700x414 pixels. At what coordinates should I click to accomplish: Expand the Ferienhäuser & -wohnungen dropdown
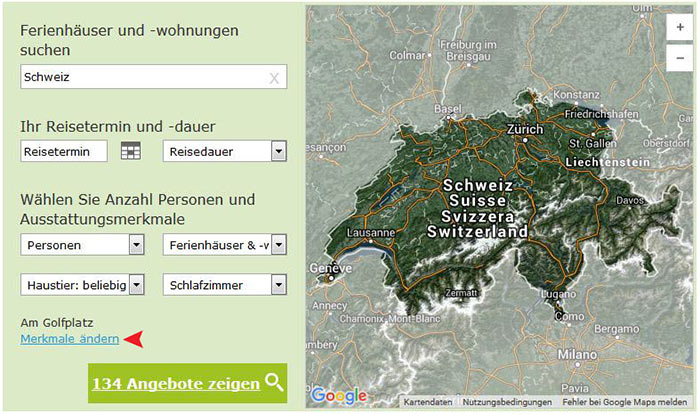[x=225, y=245]
